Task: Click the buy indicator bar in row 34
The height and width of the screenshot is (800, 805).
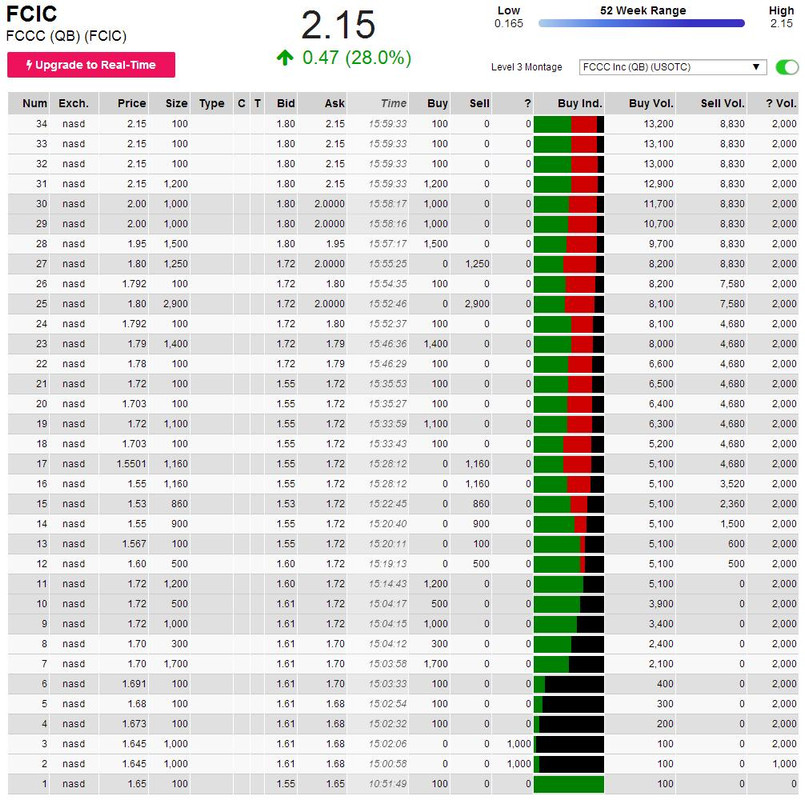Action: (569, 124)
